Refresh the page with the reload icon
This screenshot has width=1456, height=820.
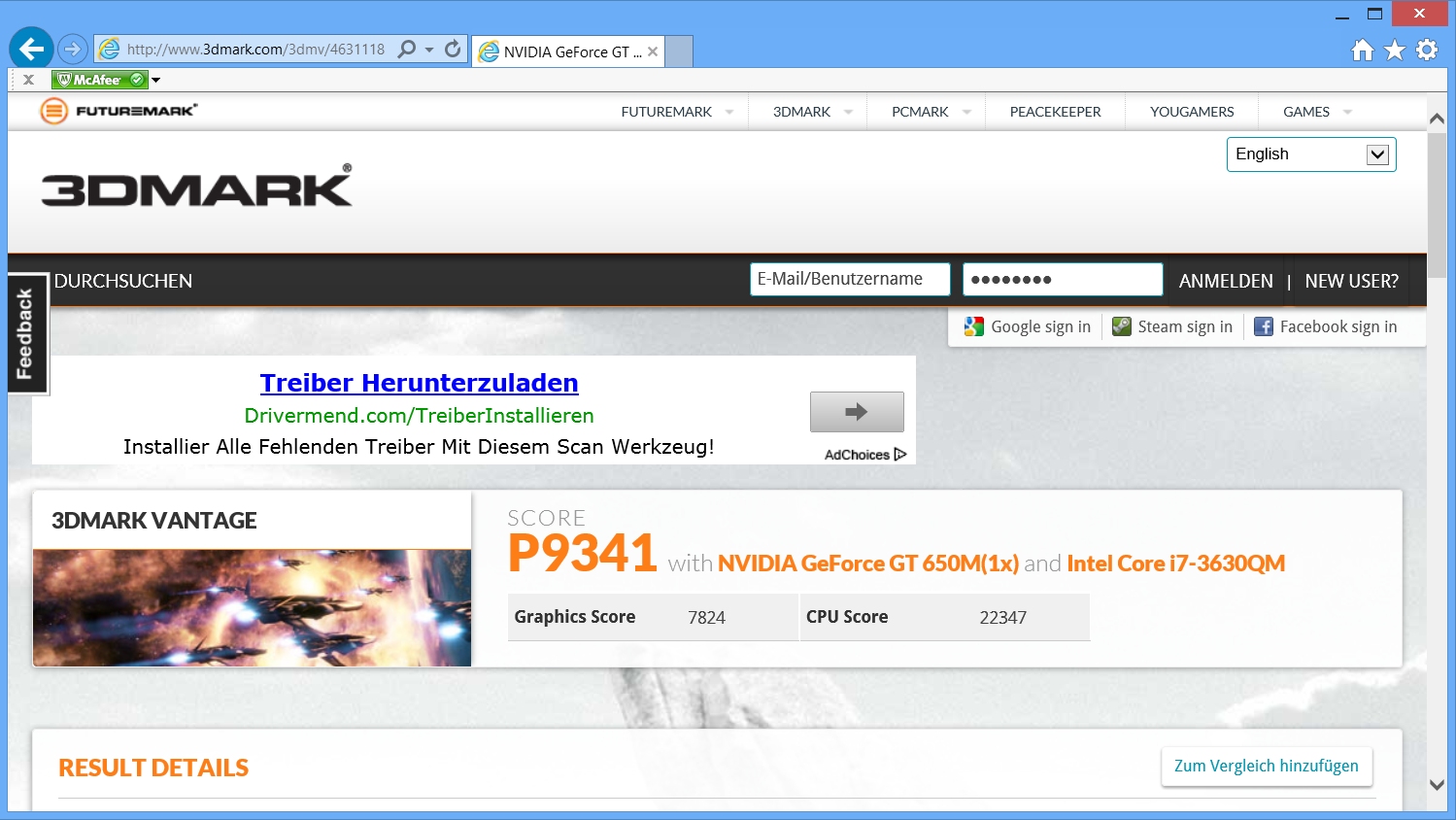click(453, 49)
